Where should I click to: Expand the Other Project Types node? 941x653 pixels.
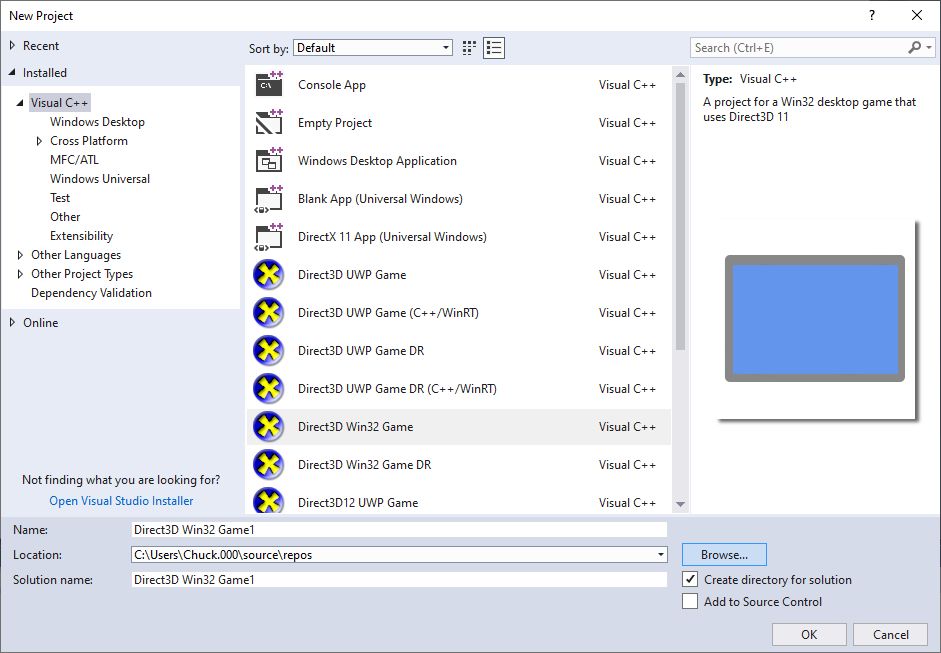click(x=20, y=274)
